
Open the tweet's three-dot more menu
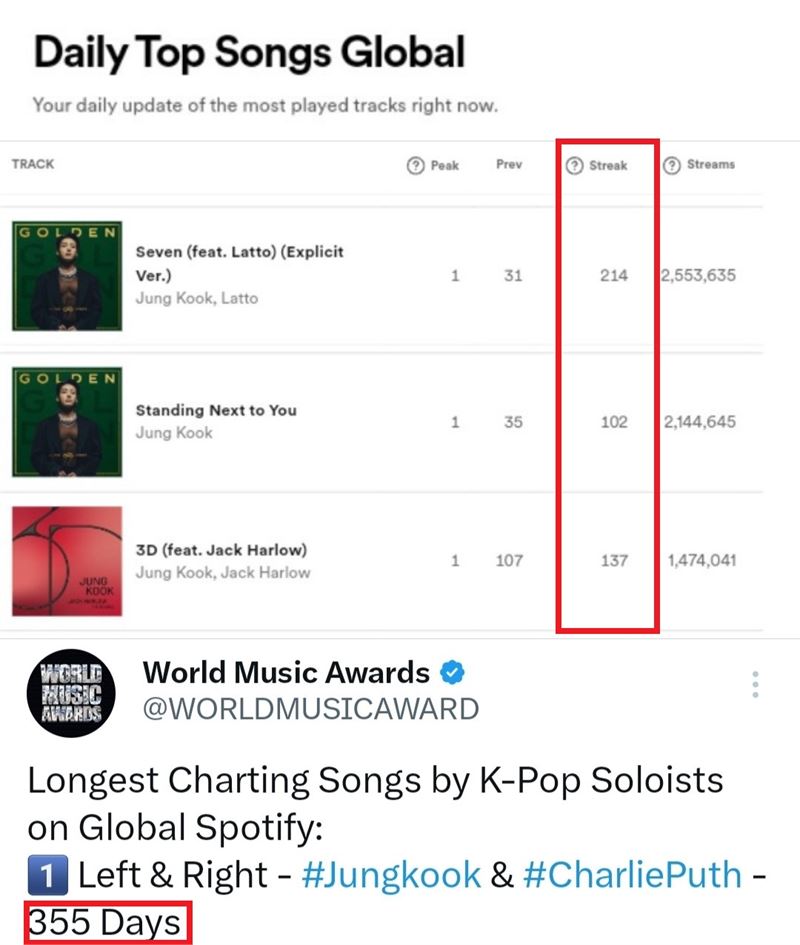[756, 685]
